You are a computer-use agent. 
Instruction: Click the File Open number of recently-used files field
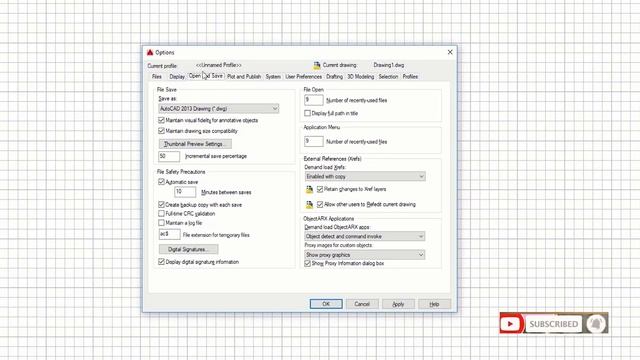click(x=313, y=100)
